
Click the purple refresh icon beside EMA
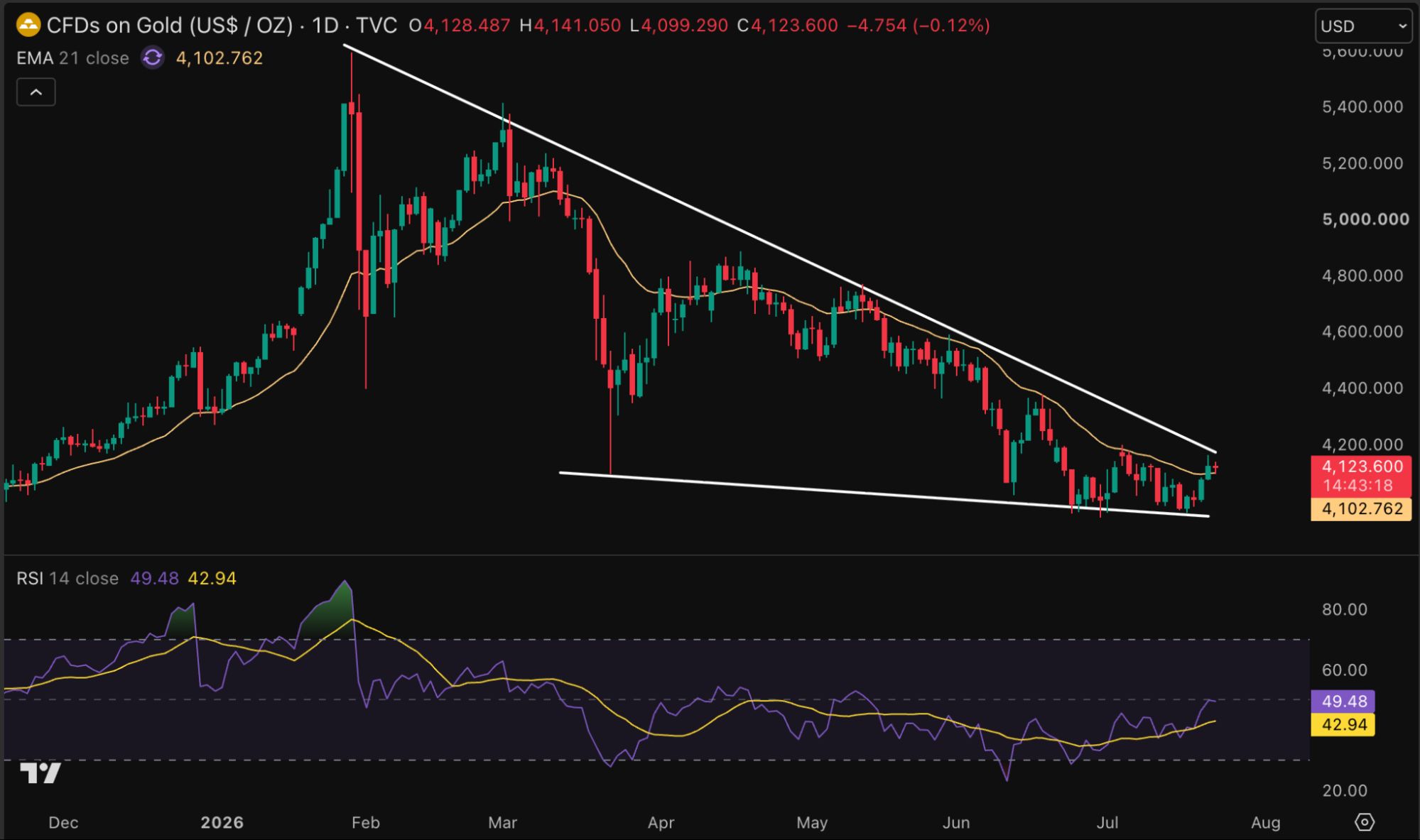(153, 58)
